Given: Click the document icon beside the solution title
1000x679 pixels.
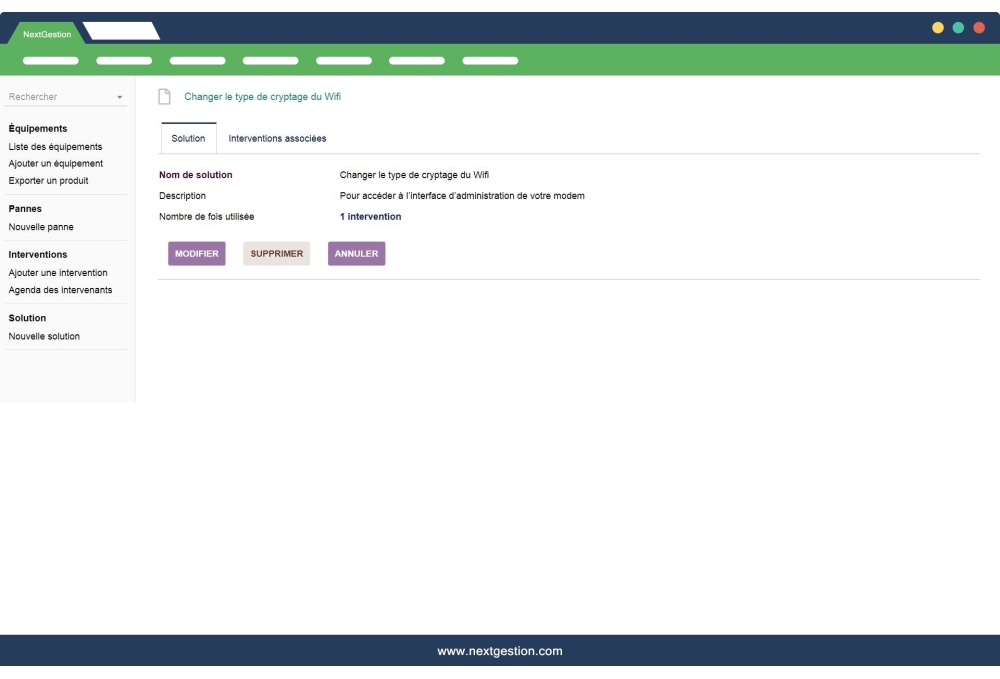Looking at the screenshot, I should (164, 95).
